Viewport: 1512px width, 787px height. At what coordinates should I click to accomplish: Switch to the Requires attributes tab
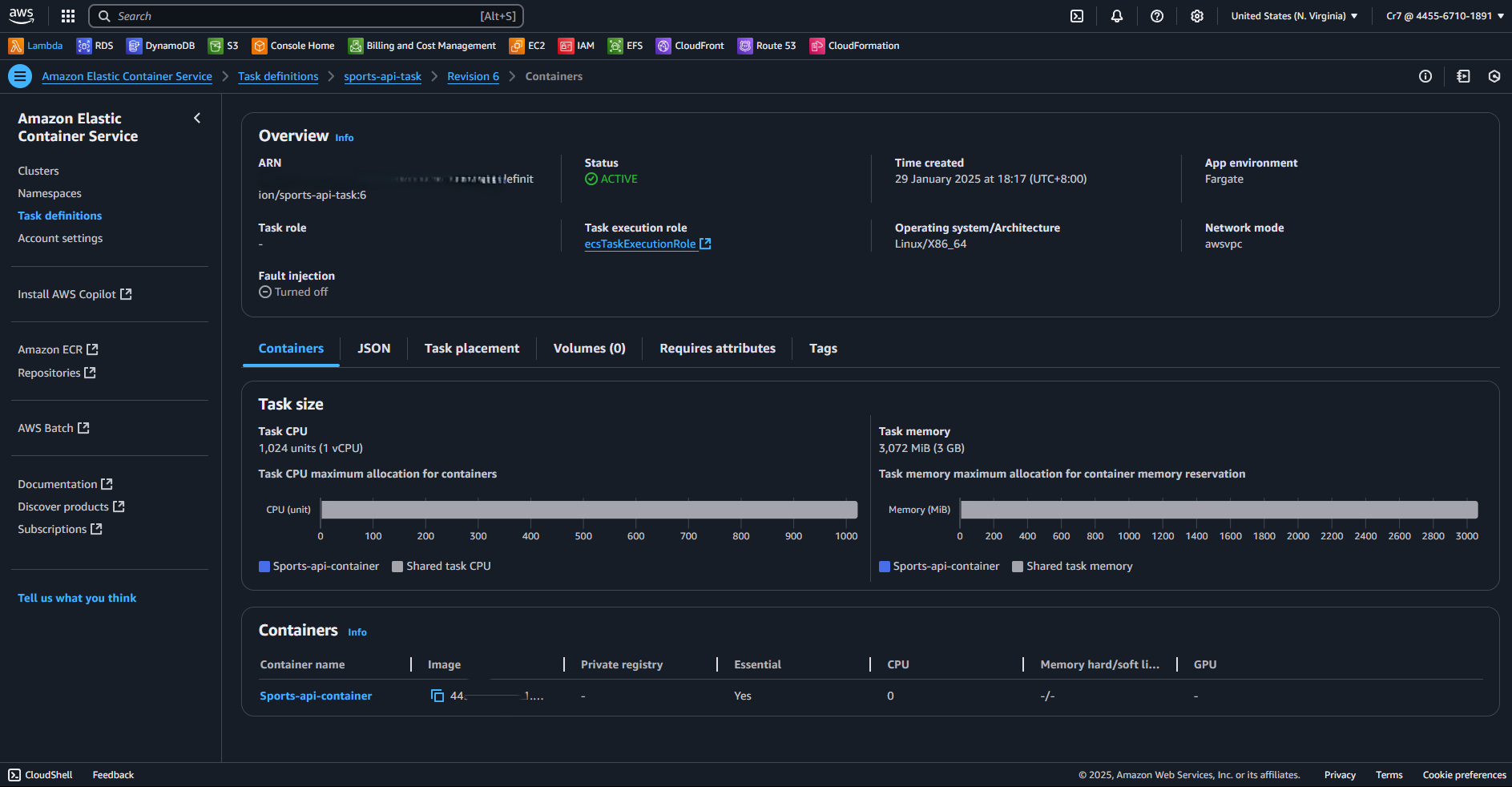pos(718,349)
